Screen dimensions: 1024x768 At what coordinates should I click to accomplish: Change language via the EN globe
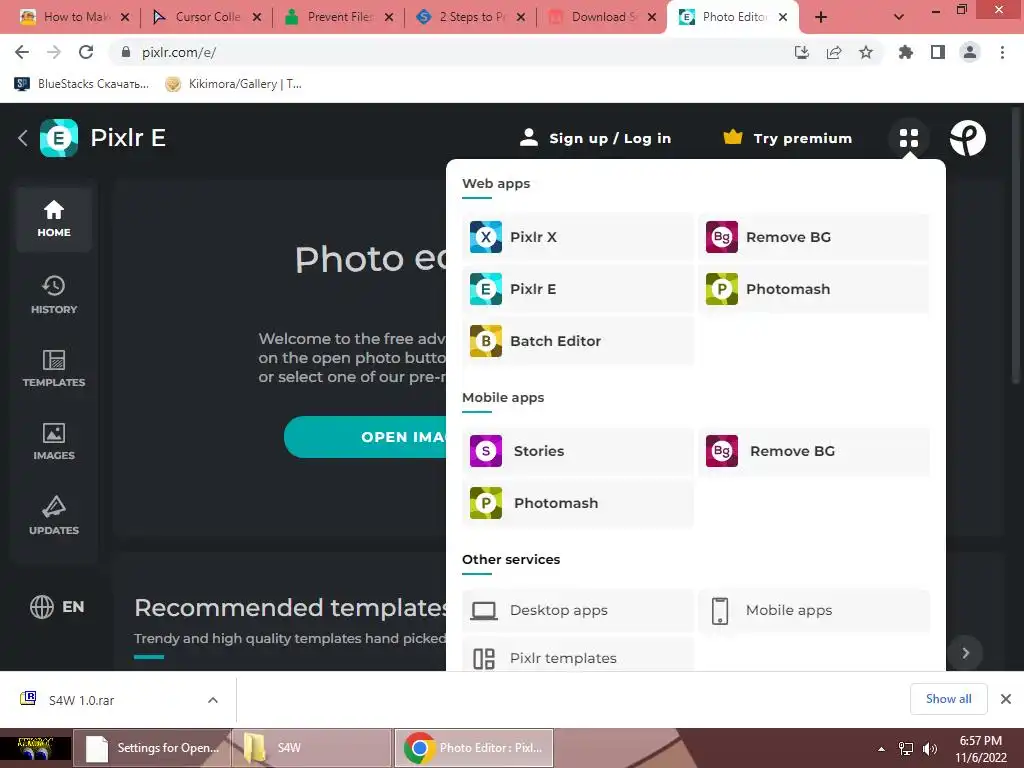(x=57, y=607)
